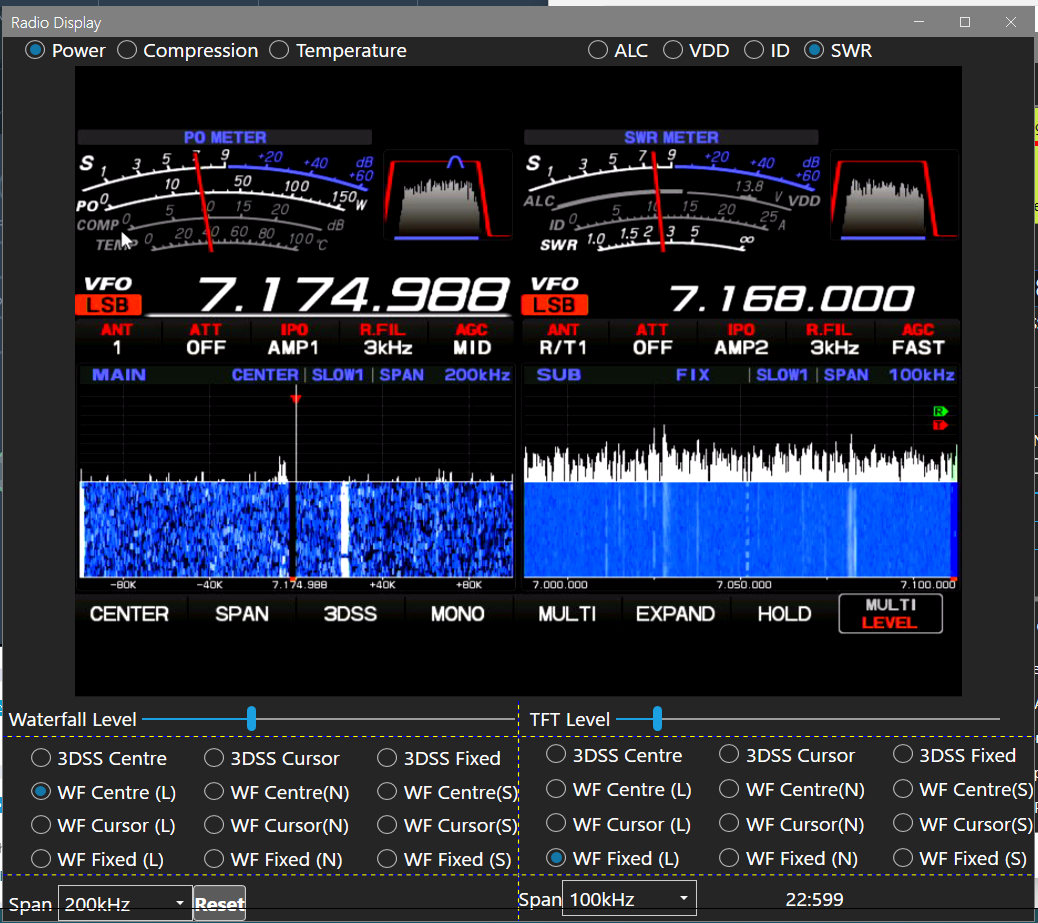Click the IPO AMP1 indicator

[x=293, y=339]
